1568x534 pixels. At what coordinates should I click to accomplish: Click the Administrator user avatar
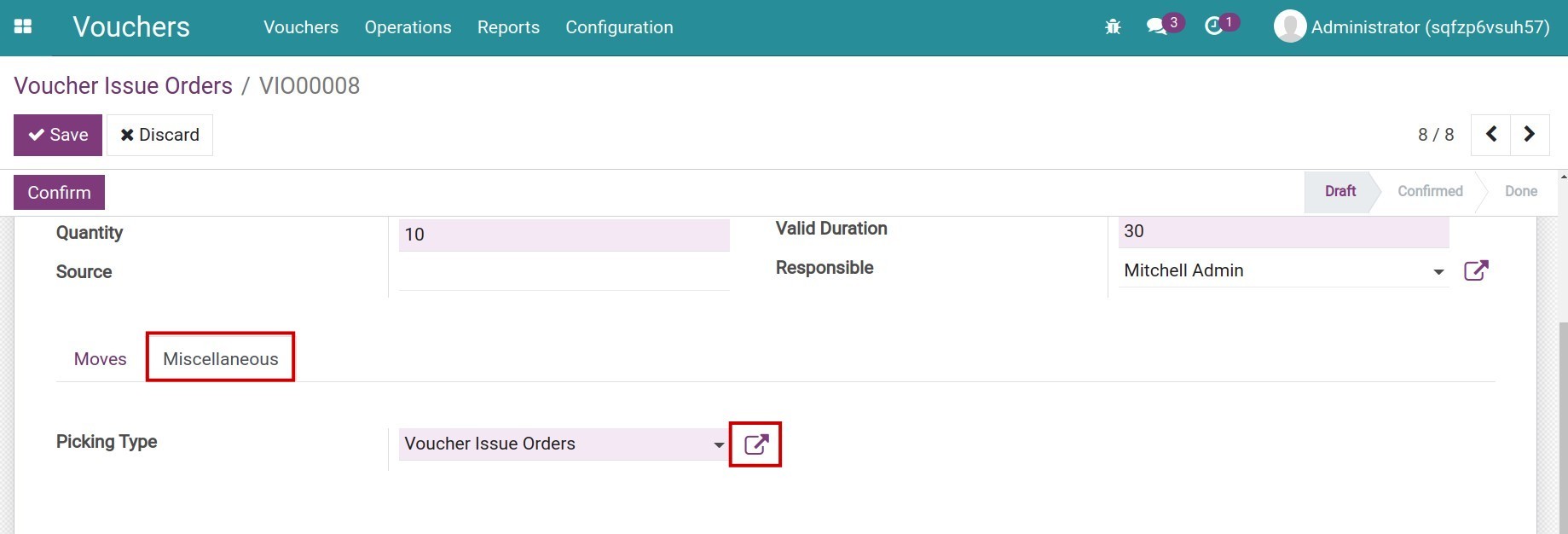[1290, 26]
